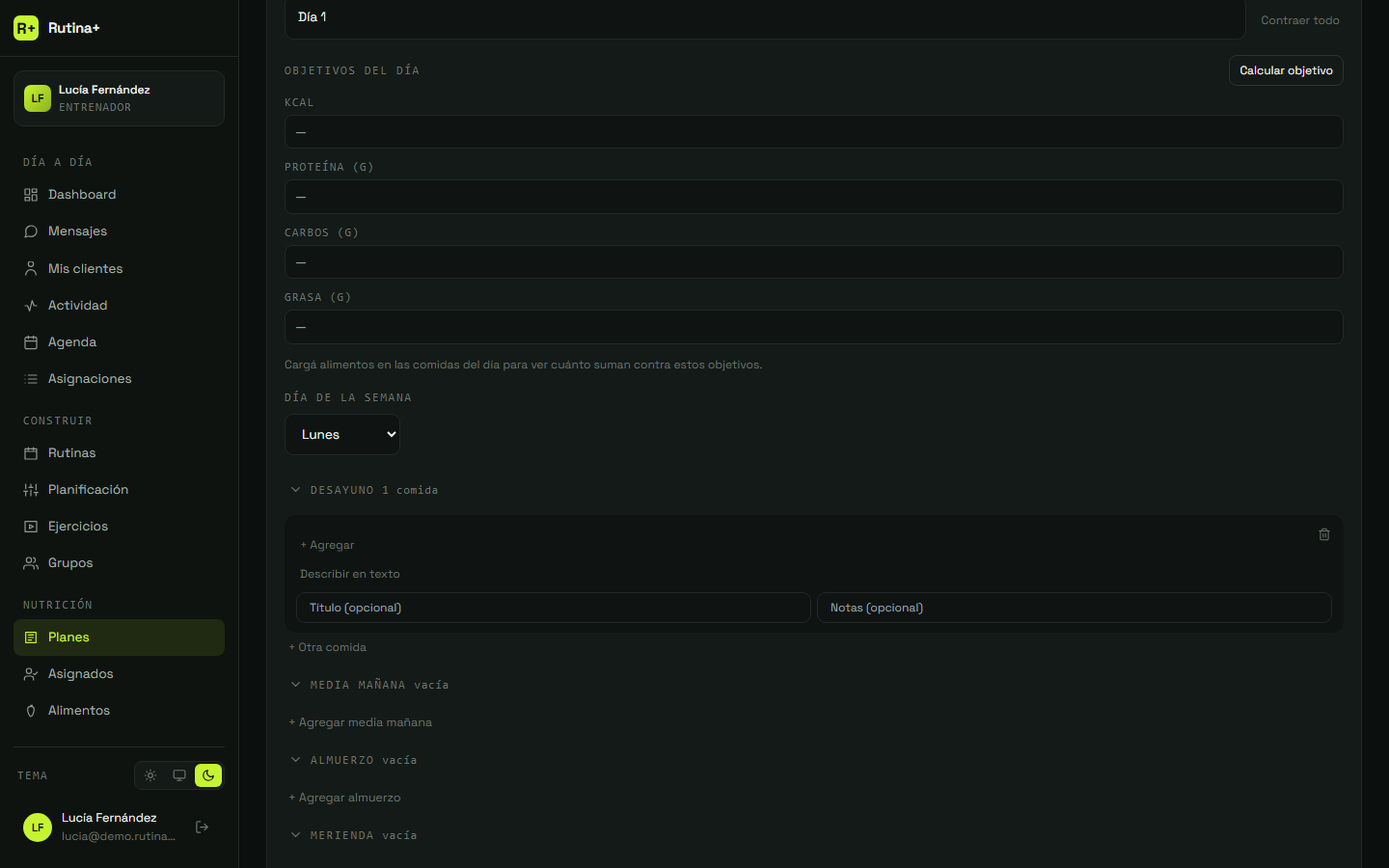Focus the Título (opcional) field
The width and height of the screenshot is (1389, 868).
click(554, 608)
